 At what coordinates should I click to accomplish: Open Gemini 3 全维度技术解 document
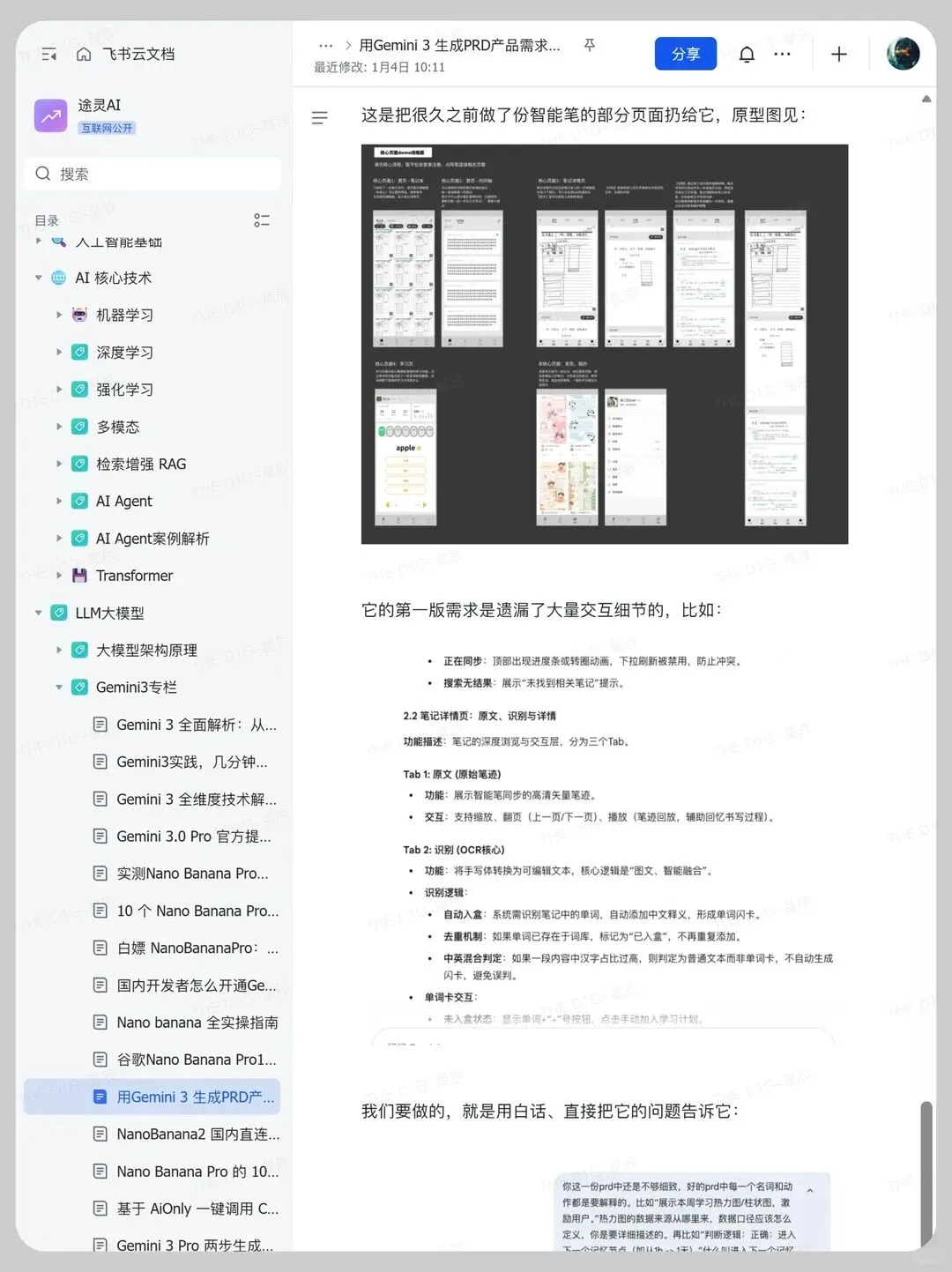coord(197,799)
